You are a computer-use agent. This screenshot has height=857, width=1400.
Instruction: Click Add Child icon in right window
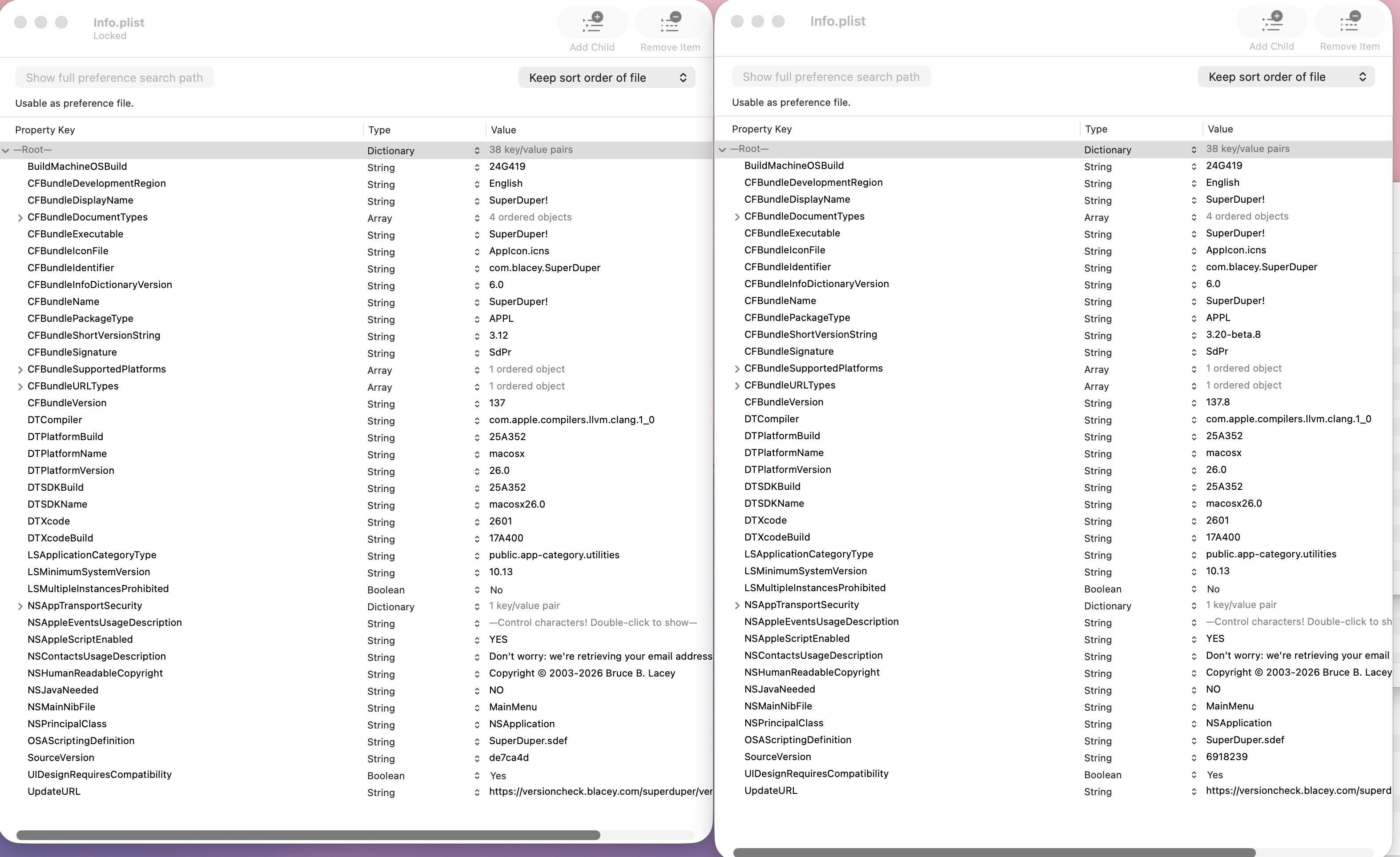[1272, 22]
